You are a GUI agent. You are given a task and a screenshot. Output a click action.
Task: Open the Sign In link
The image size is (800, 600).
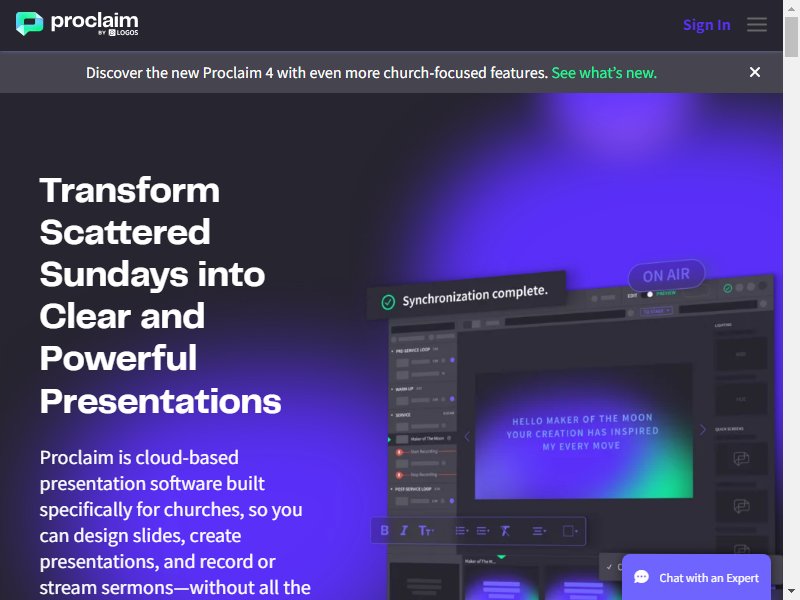tap(707, 24)
